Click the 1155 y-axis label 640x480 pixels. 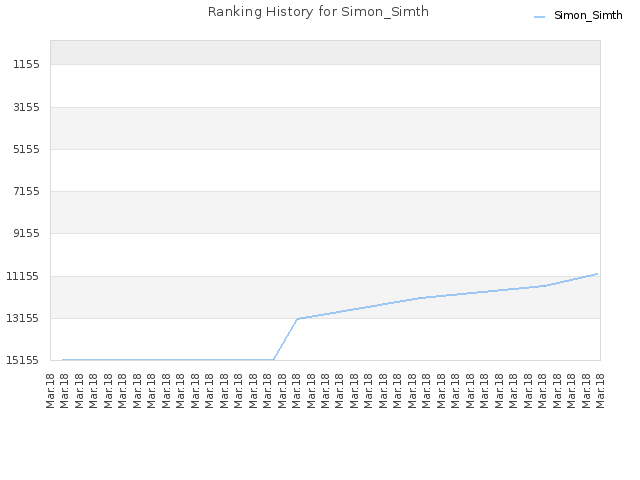(27, 64)
